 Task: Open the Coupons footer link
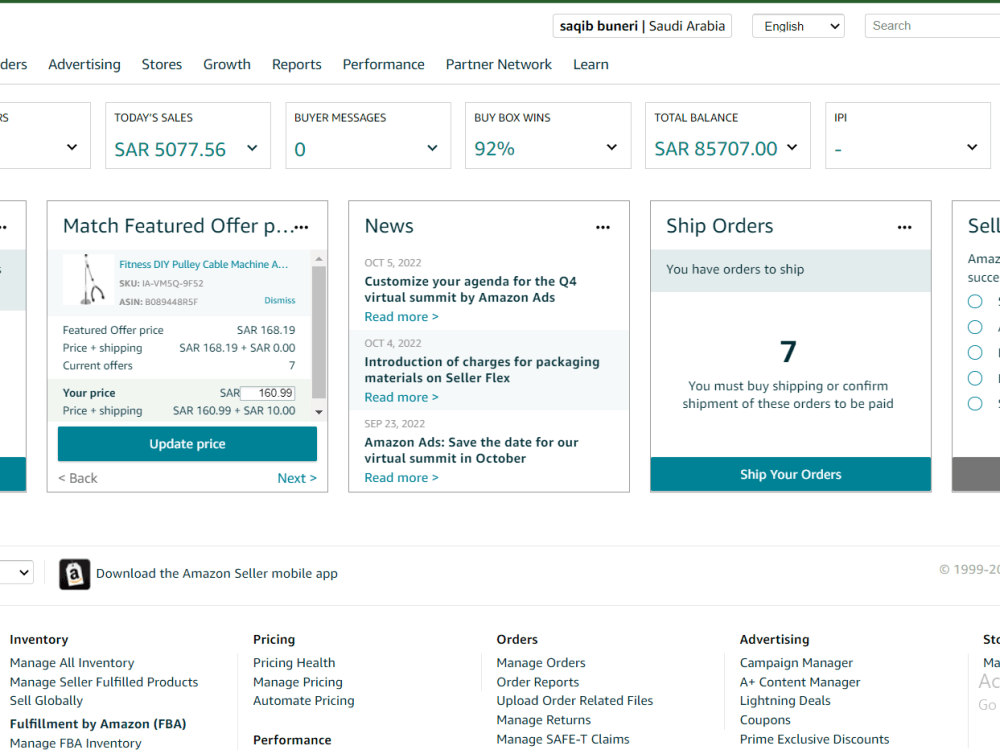click(x=765, y=719)
